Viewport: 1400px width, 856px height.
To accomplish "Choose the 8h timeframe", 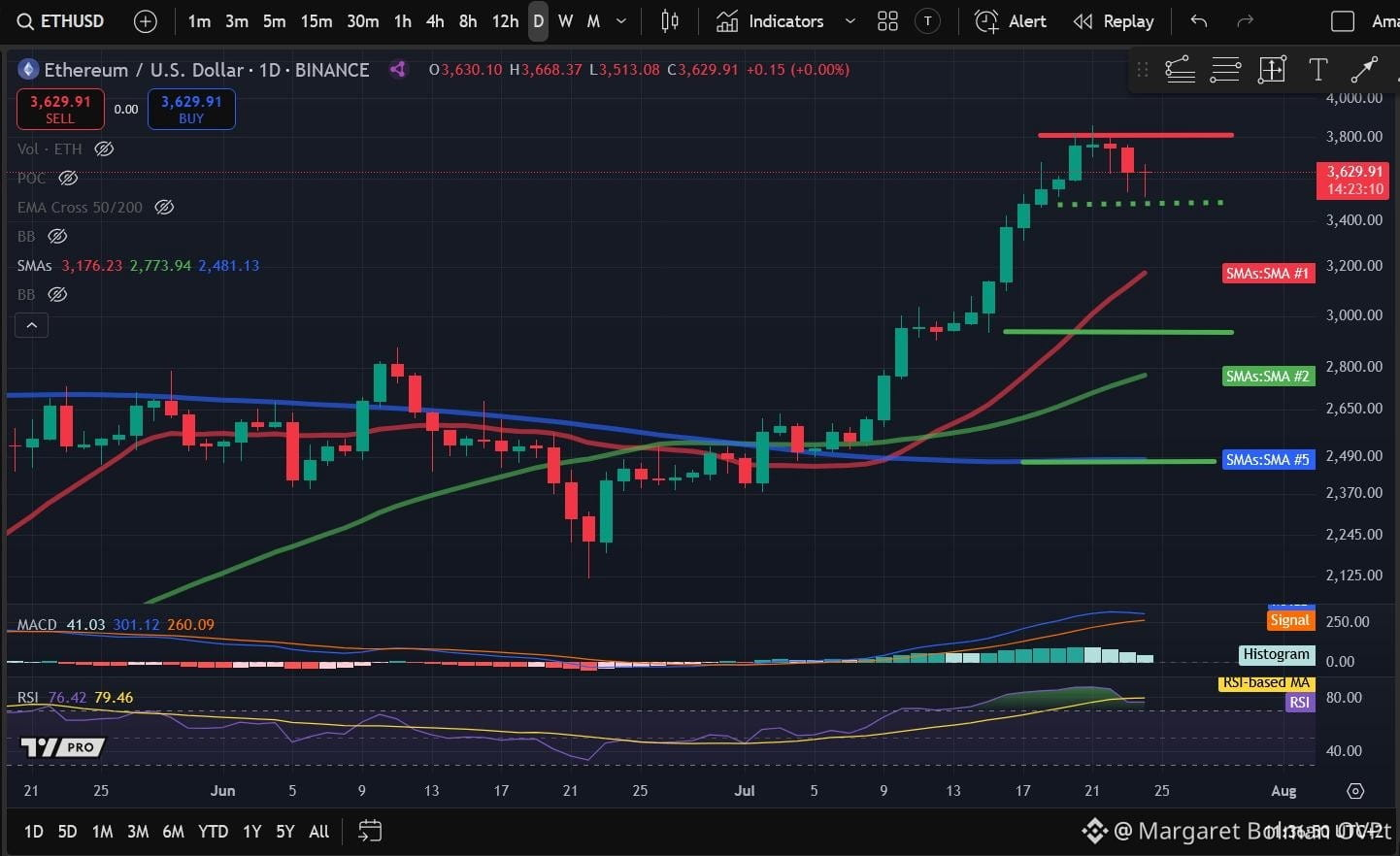I will pyautogui.click(x=468, y=21).
